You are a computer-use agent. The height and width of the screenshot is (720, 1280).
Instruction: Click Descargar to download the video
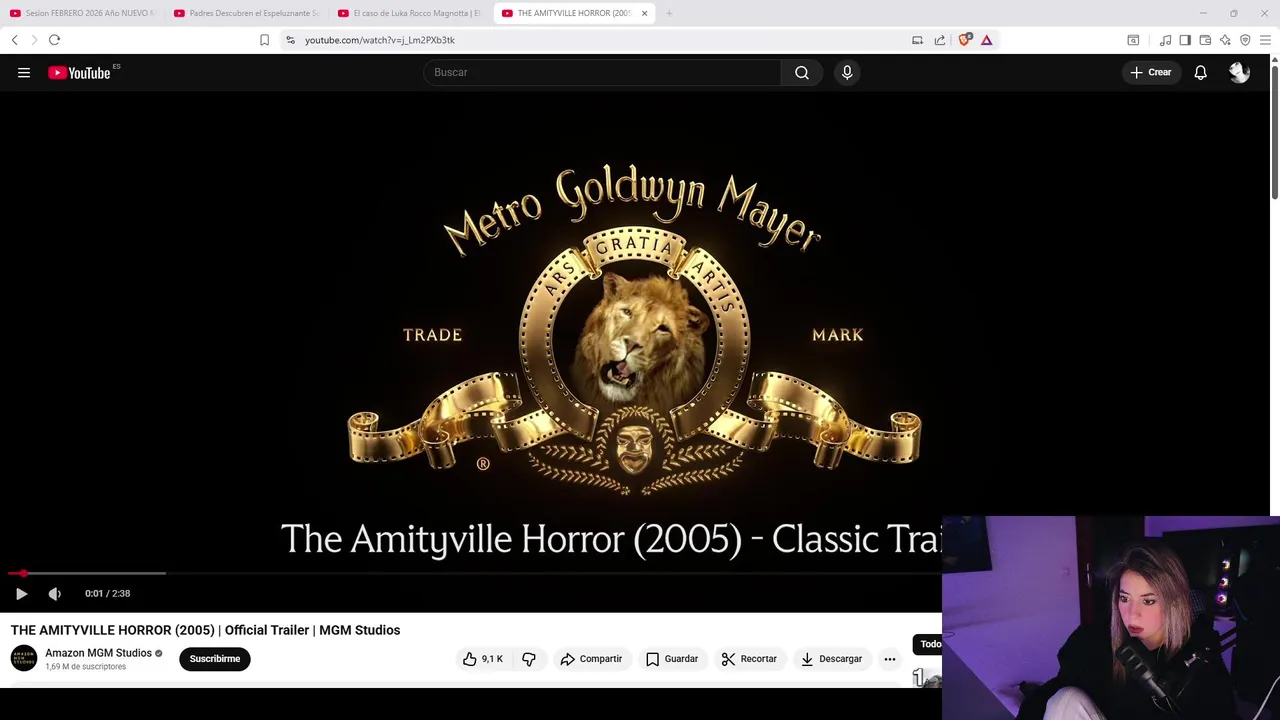click(x=831, y=659)
